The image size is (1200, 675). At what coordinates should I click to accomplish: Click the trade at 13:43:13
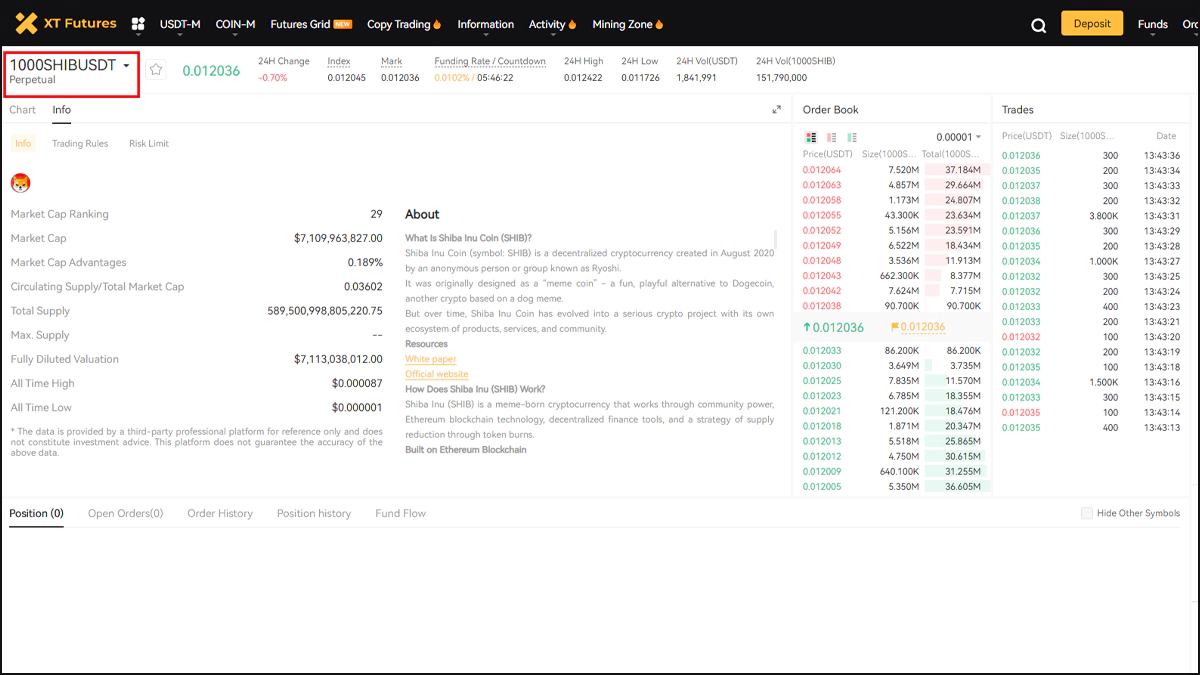click(x=1091, y=428)
